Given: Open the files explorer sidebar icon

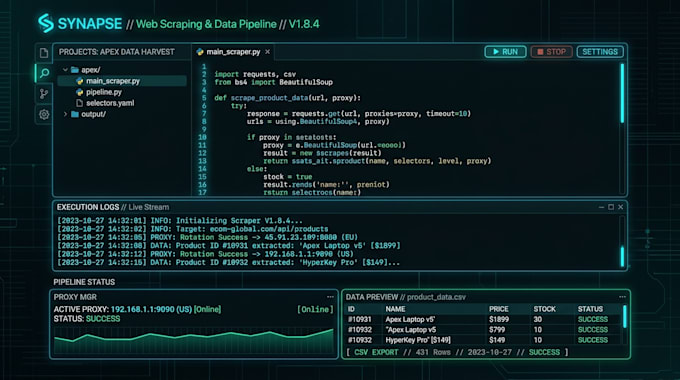Looking at the screenshot, I should 44,53.
